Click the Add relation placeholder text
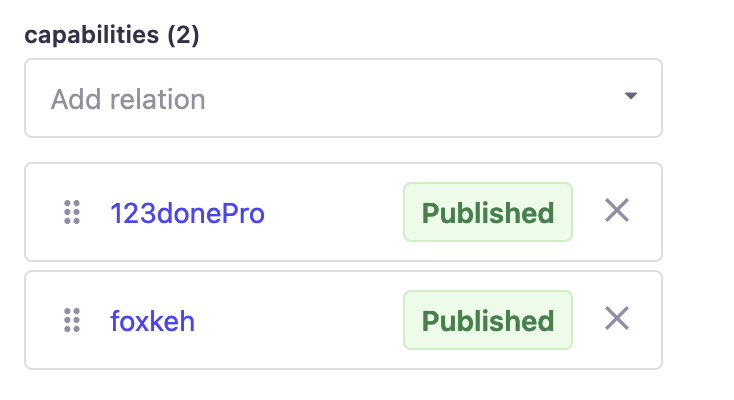The width and height of the screenshot is (734, 400). [128, 99]
